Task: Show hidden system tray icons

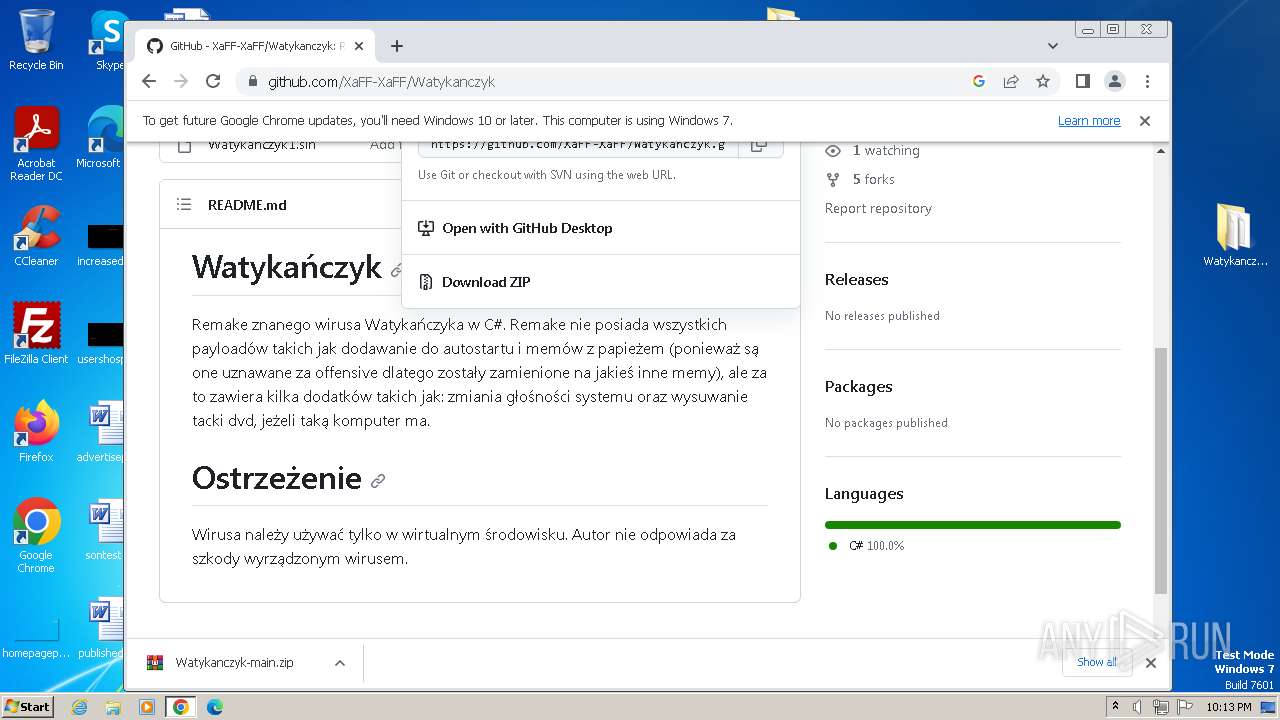Action: tap(1115, 707)
